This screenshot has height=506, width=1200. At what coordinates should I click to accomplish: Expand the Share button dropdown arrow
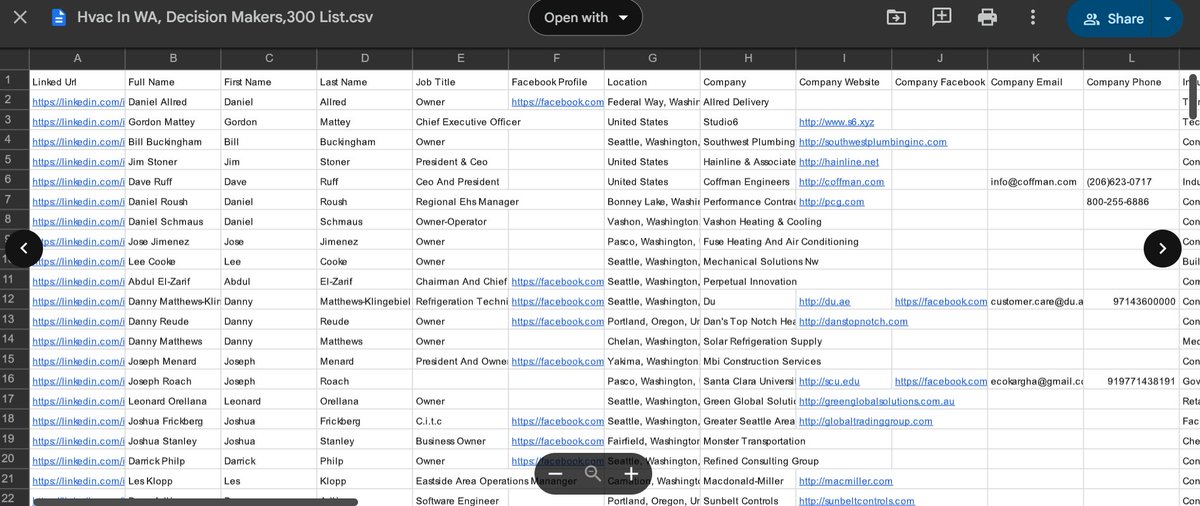tap(1167, 18)
